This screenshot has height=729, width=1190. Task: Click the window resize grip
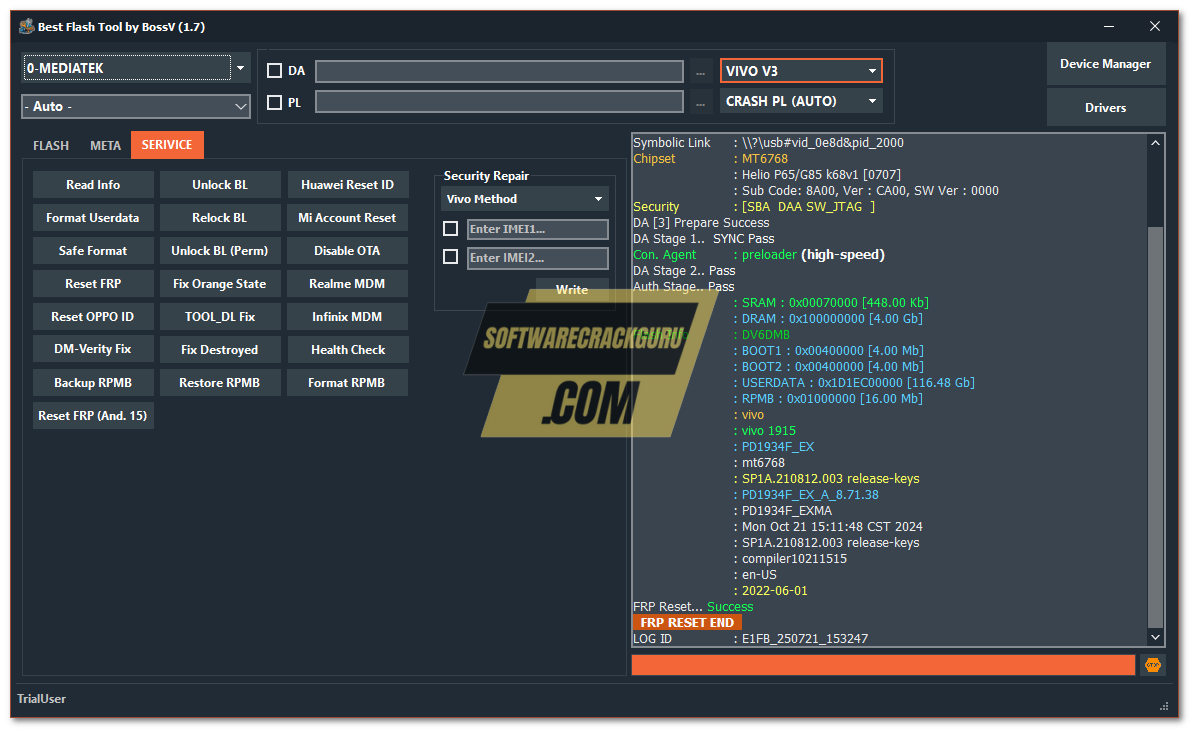coord(1163,706)
